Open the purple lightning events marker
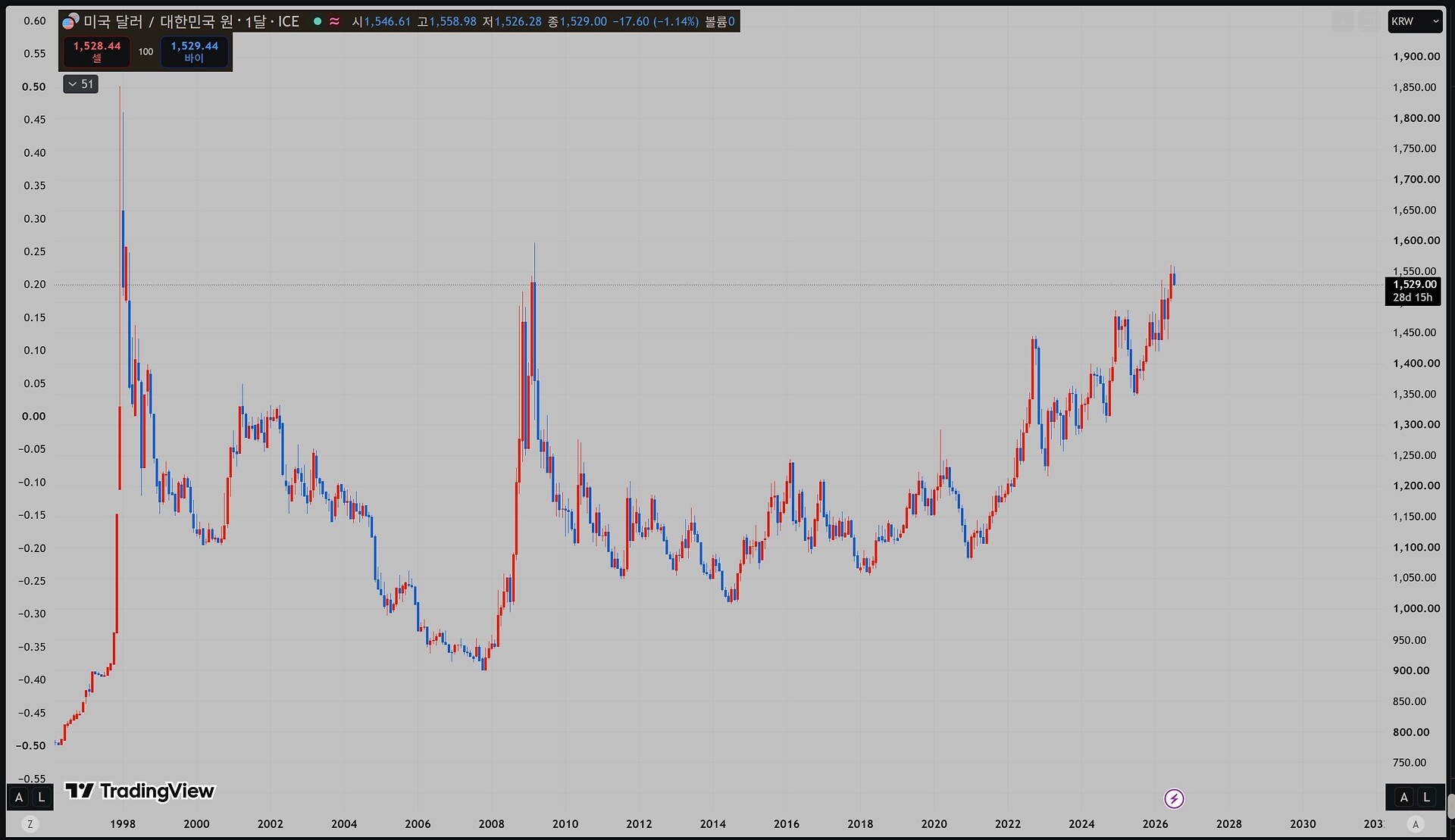The height and width of the screenshot is (840, 1455). pyautogui.click(x=1174, y=798)
